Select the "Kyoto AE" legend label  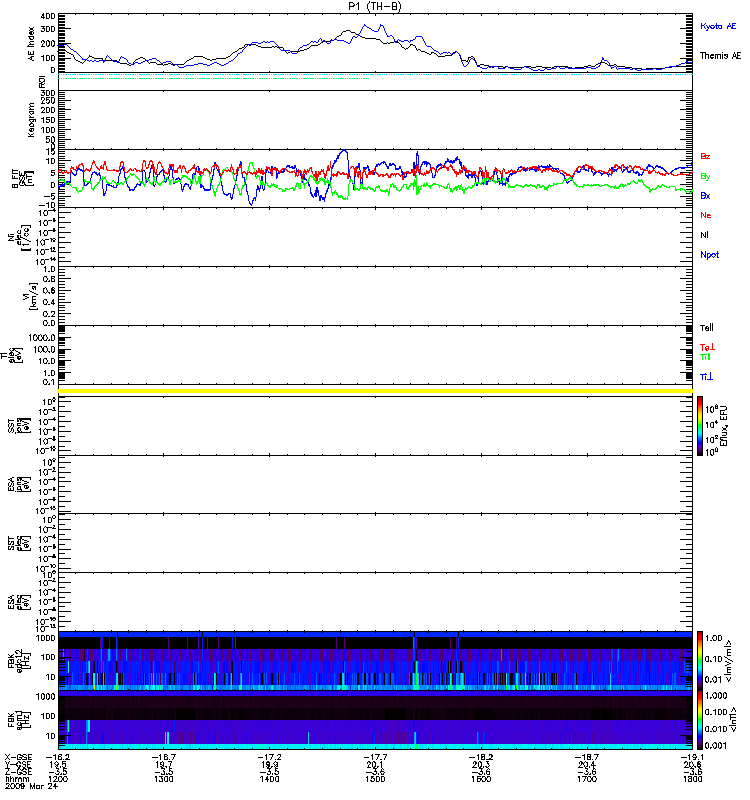(x=718, y=26)
